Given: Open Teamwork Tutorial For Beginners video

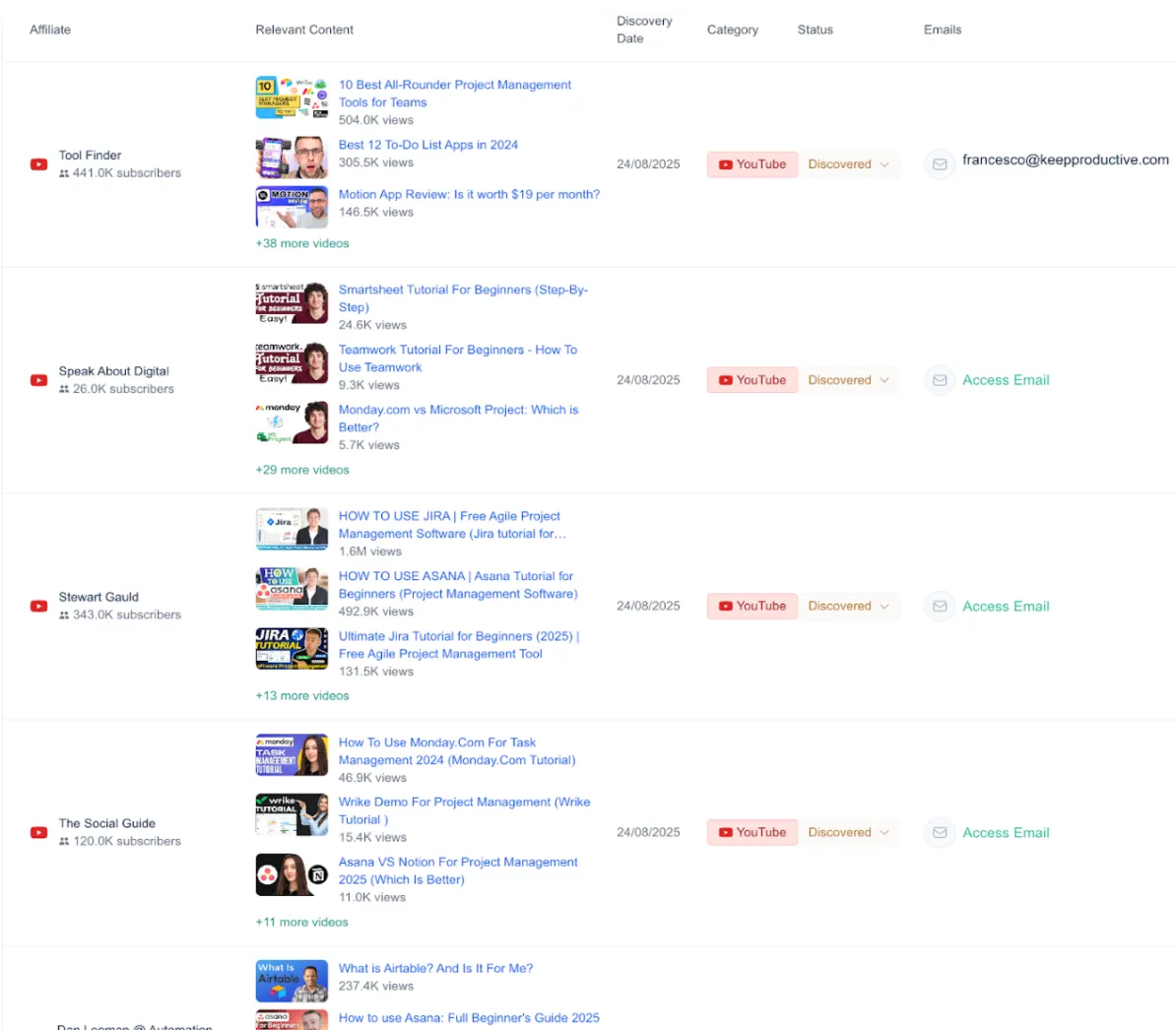Looking at the screenshot, I should [458, 358].
